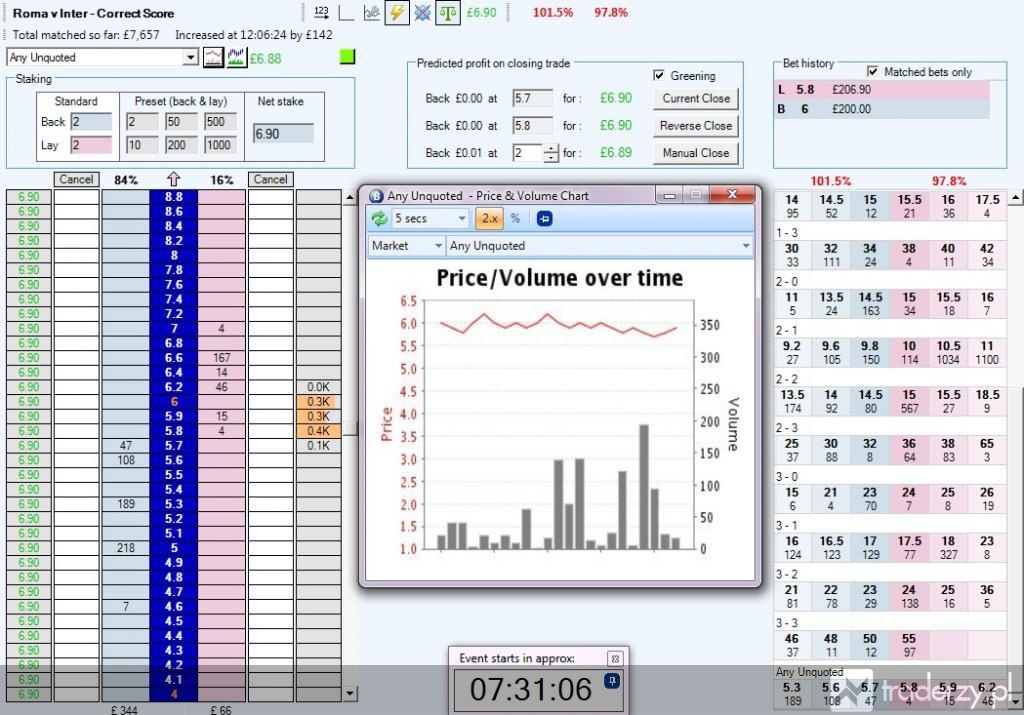
Task: Click the Reverse Close button
Action: 696,126
